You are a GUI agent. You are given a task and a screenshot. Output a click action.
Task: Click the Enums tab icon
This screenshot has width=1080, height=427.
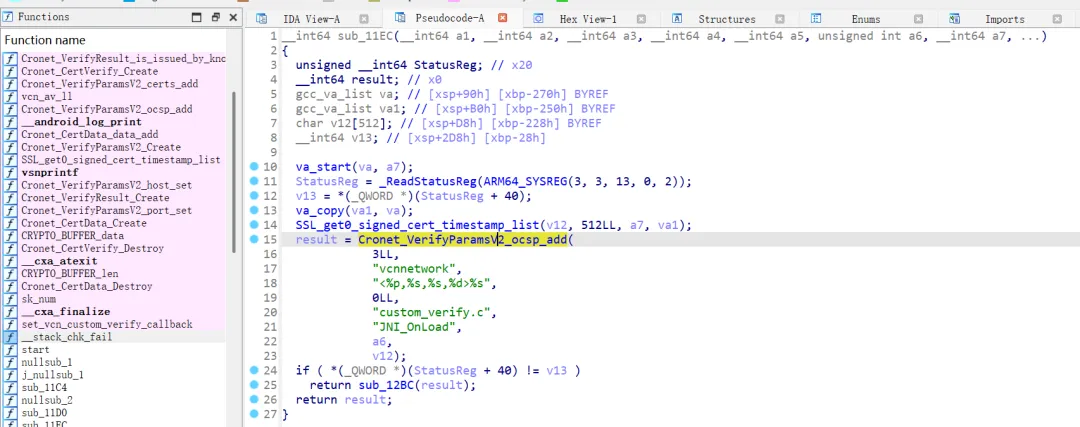(x=816, y=19)
